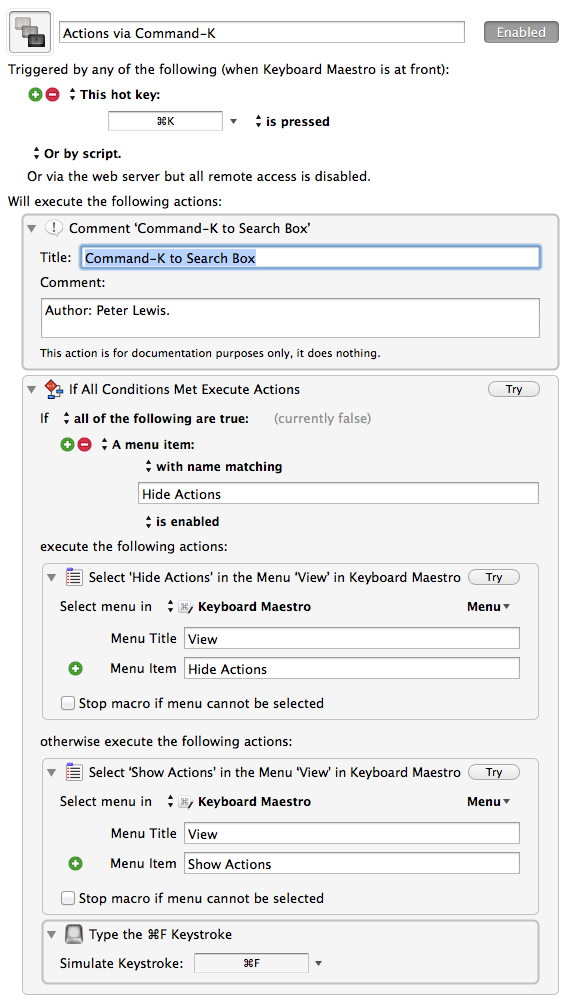Open the Menu popup in Show Actions action

(488, 801)
